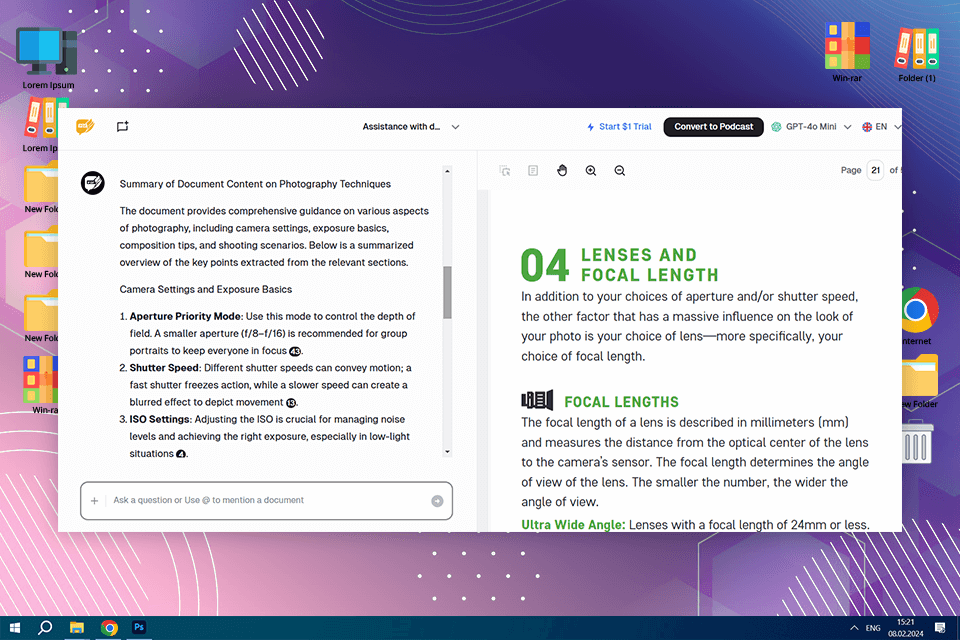960x640 pixels.
Task: Open the Windows Start menu
Action: [x=15, y=628]
